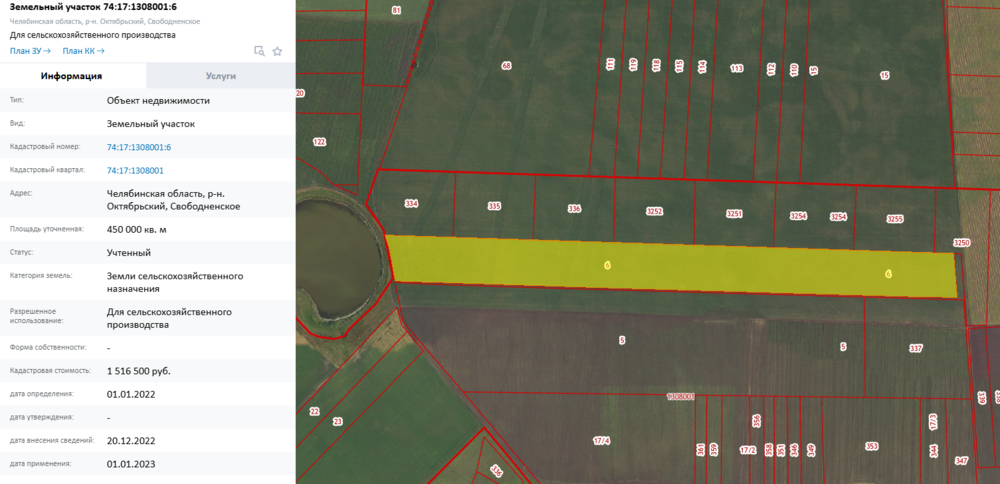The height and width of the screenshot is (484, 1000).
Task: Select parcel 3252 on the map
Action: (655, 211)
